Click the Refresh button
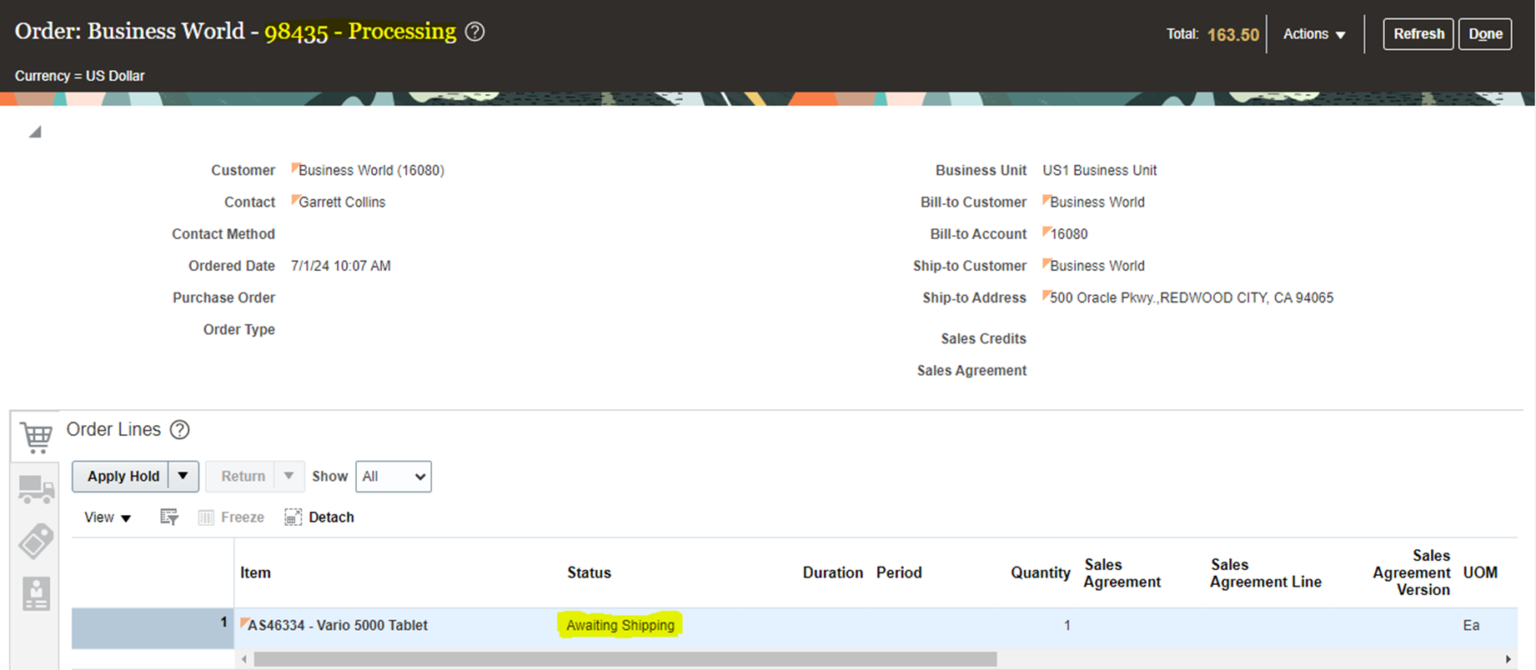 coord(1418,34)
